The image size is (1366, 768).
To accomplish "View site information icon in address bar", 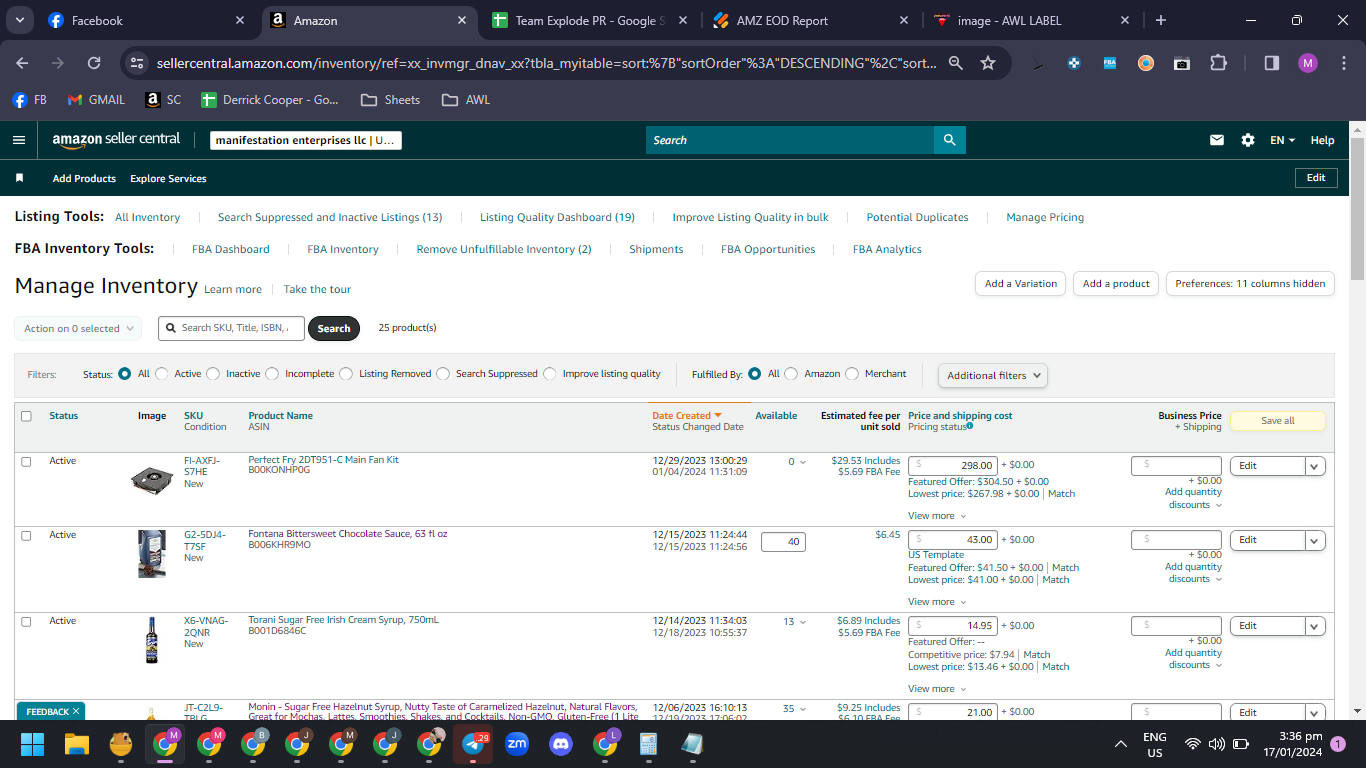I will (138, 63).
